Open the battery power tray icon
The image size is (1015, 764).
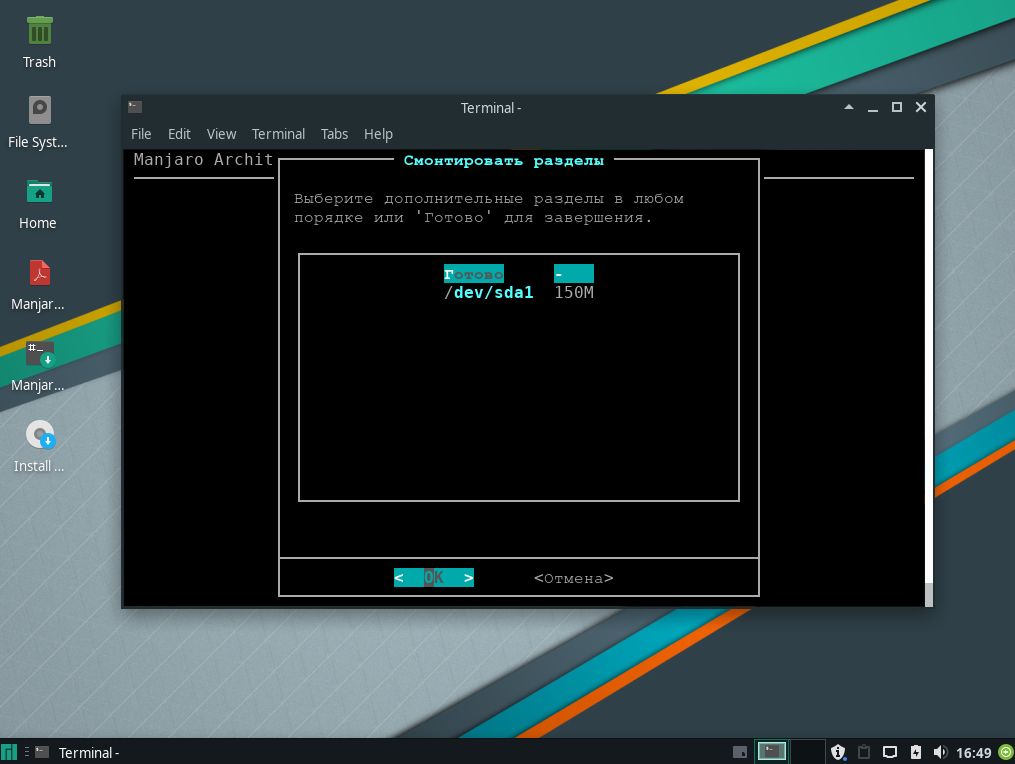click(x=915, y=752)
